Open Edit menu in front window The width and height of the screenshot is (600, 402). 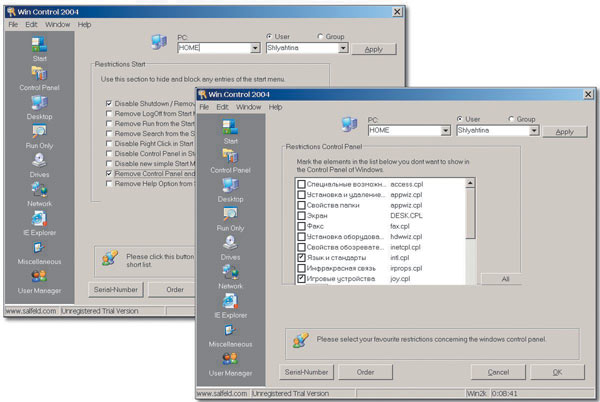tap(222, 107)
